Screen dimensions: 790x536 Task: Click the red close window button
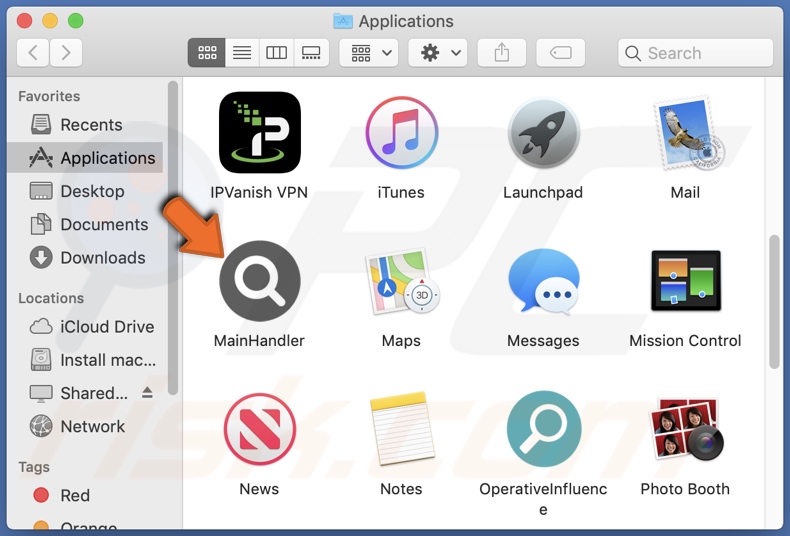(x=24, y=21)
